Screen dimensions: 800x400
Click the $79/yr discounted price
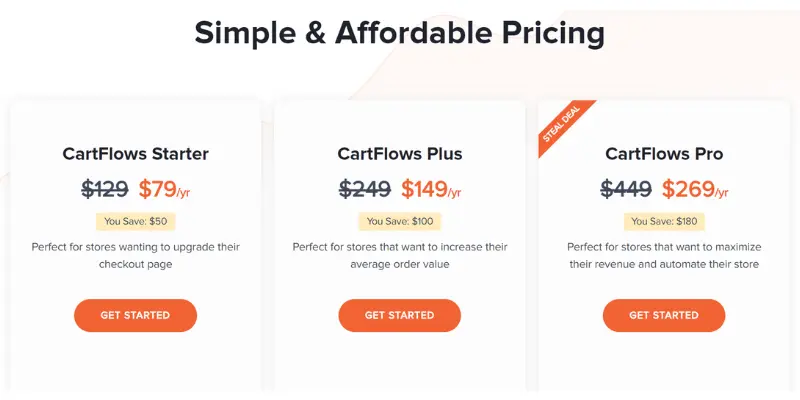[164, 189]
